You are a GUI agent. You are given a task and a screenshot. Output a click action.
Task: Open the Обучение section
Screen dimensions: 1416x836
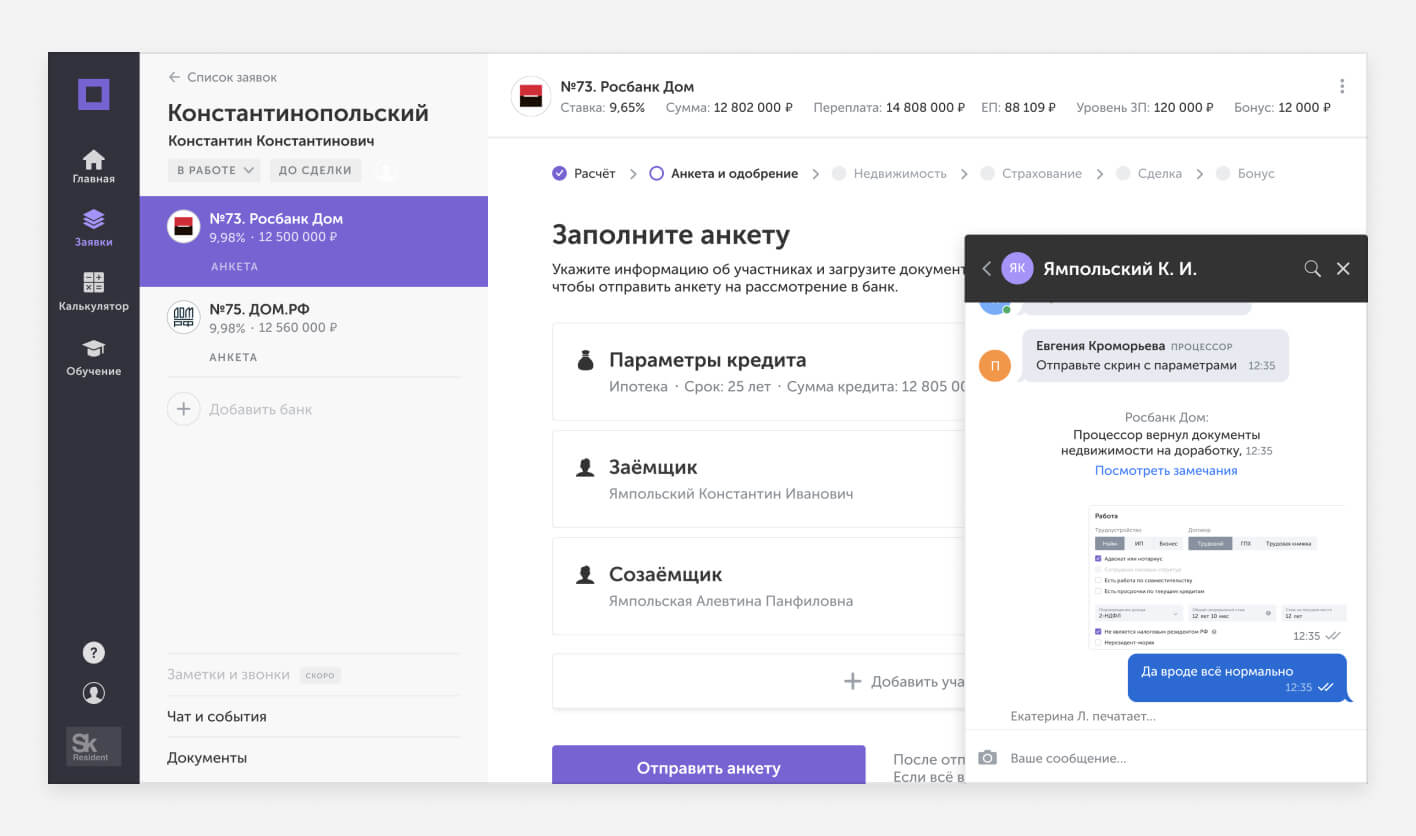coord(94,357)
